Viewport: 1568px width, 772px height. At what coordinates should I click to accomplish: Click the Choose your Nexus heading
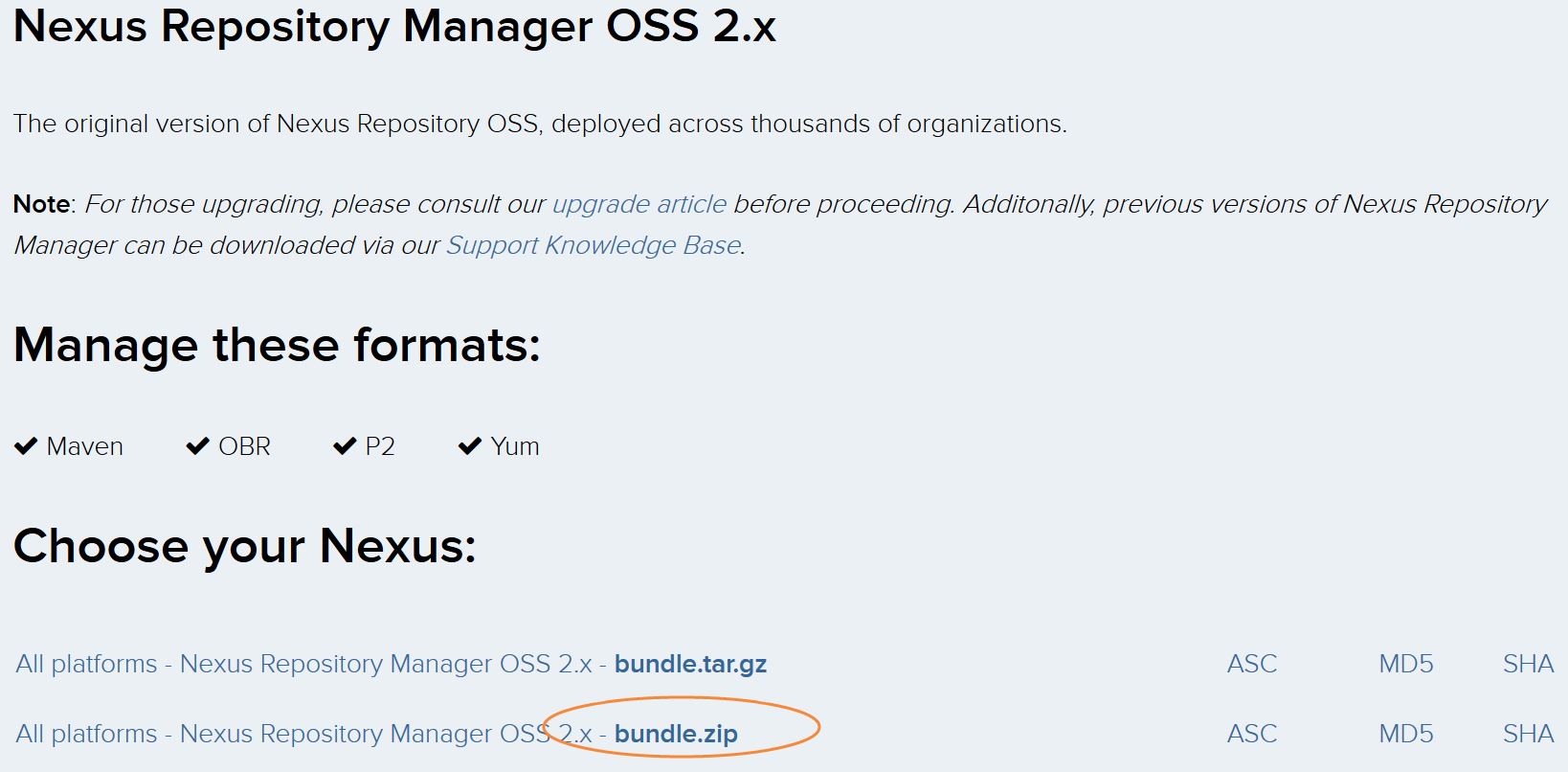coord(244,546)
